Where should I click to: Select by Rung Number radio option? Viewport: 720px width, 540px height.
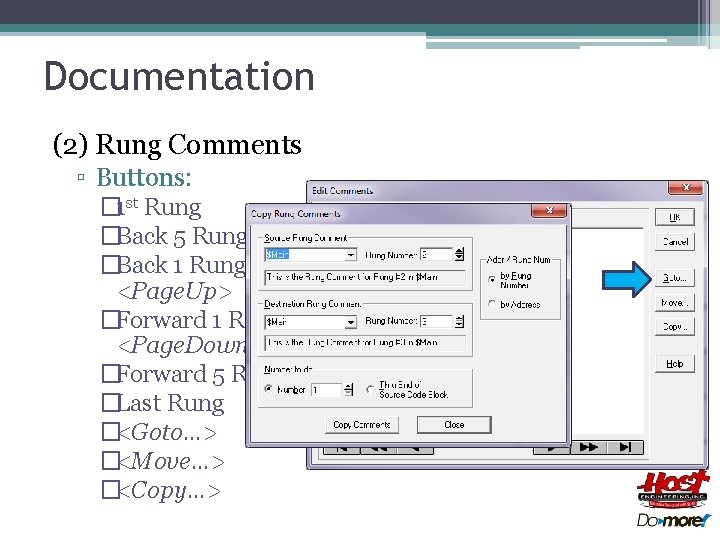[492, 279]
